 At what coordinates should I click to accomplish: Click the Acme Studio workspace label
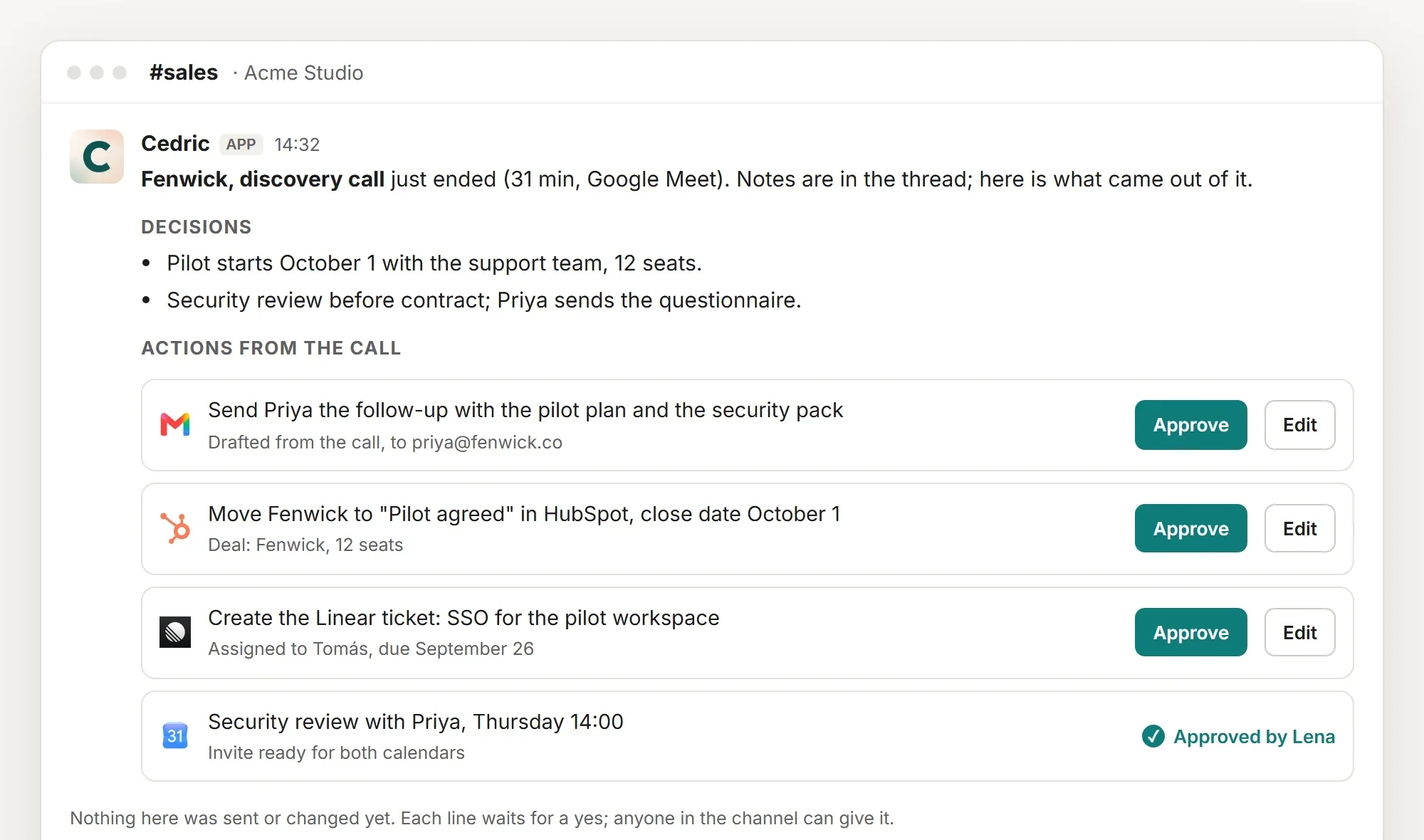304,73
